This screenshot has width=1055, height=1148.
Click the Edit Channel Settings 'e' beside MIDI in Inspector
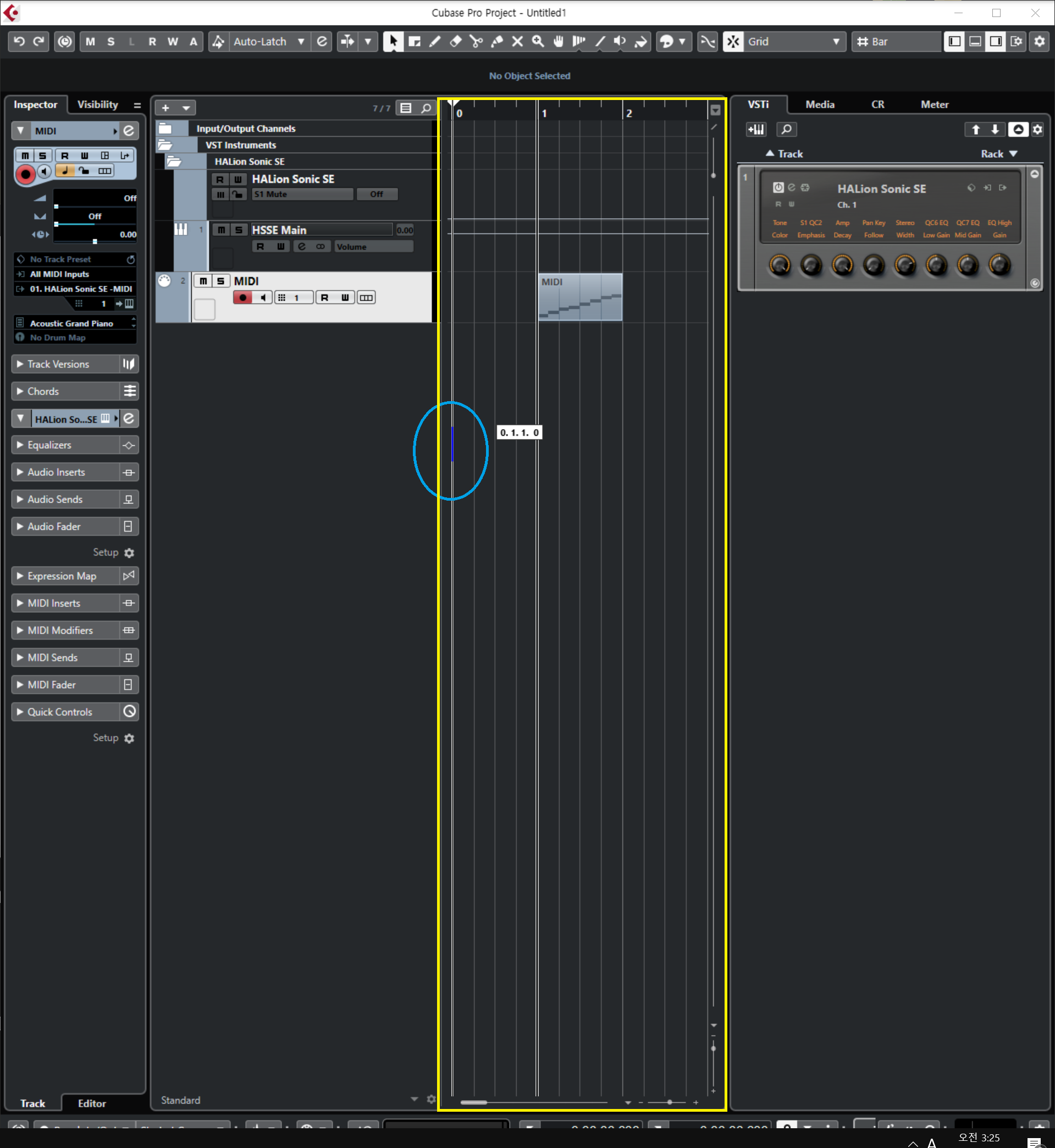coord(129,131)
